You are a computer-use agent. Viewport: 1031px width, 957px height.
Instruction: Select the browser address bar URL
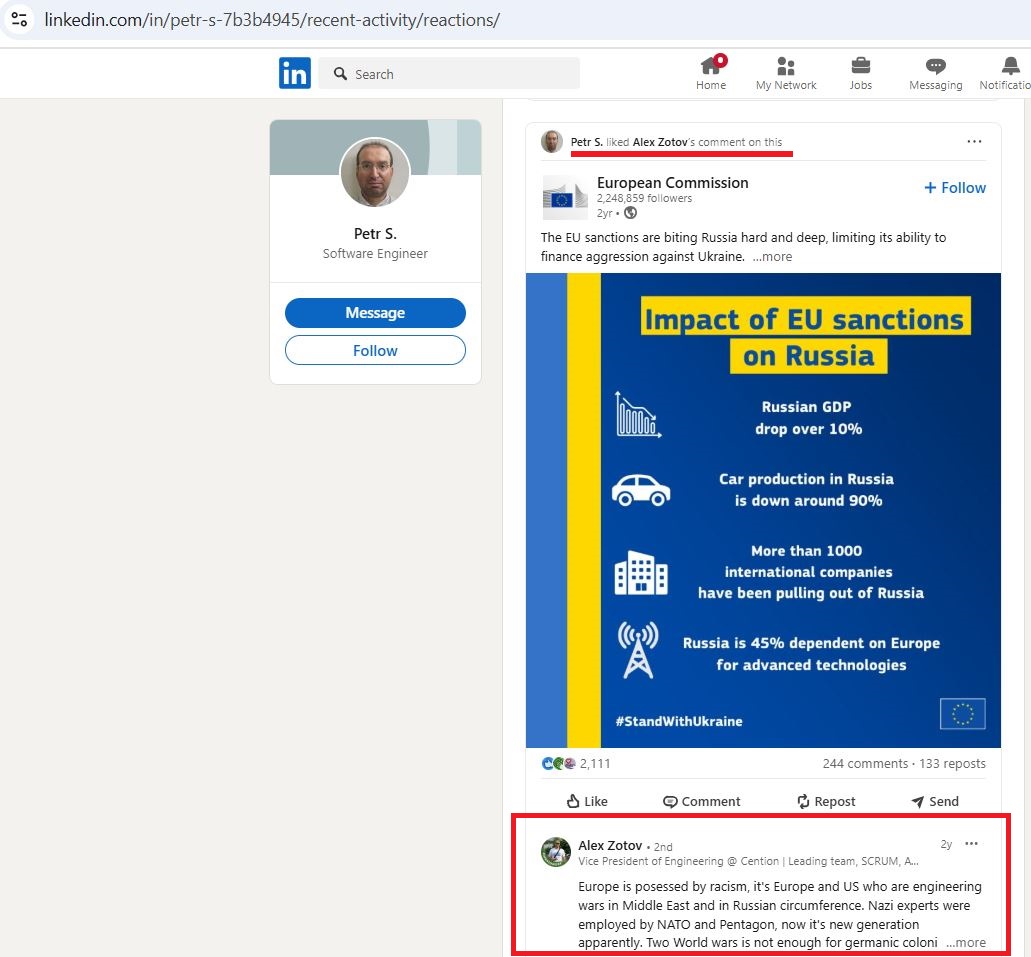272,20
